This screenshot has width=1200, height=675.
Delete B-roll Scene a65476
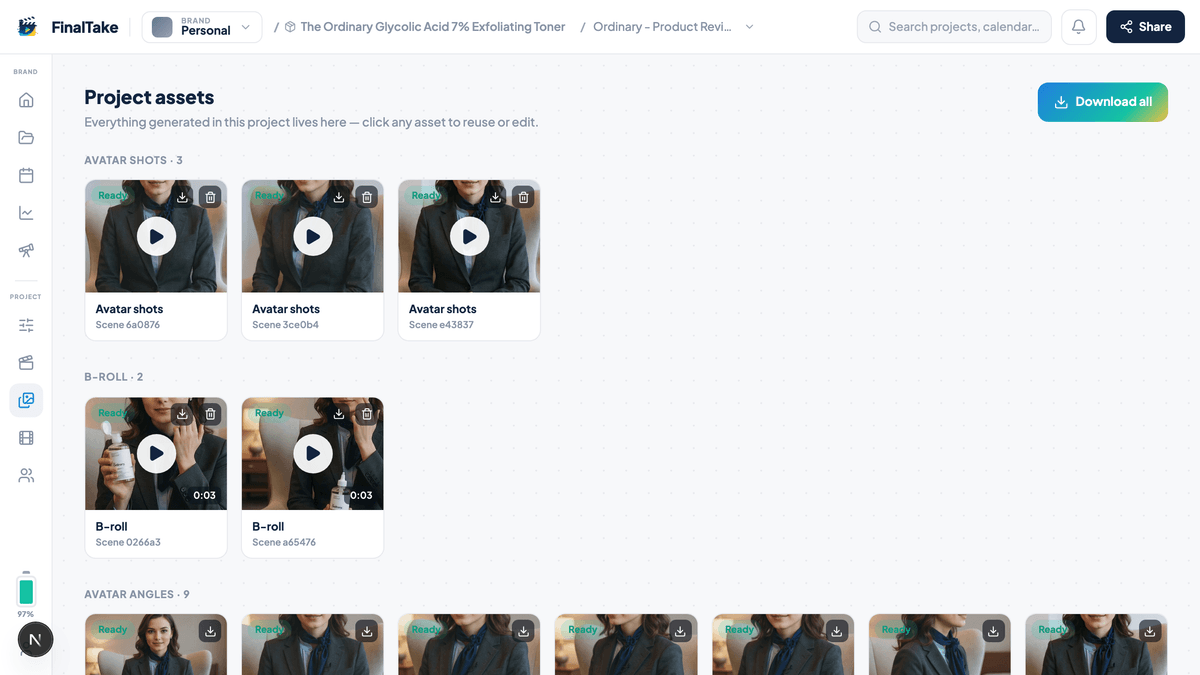click(x=367, y=414)
